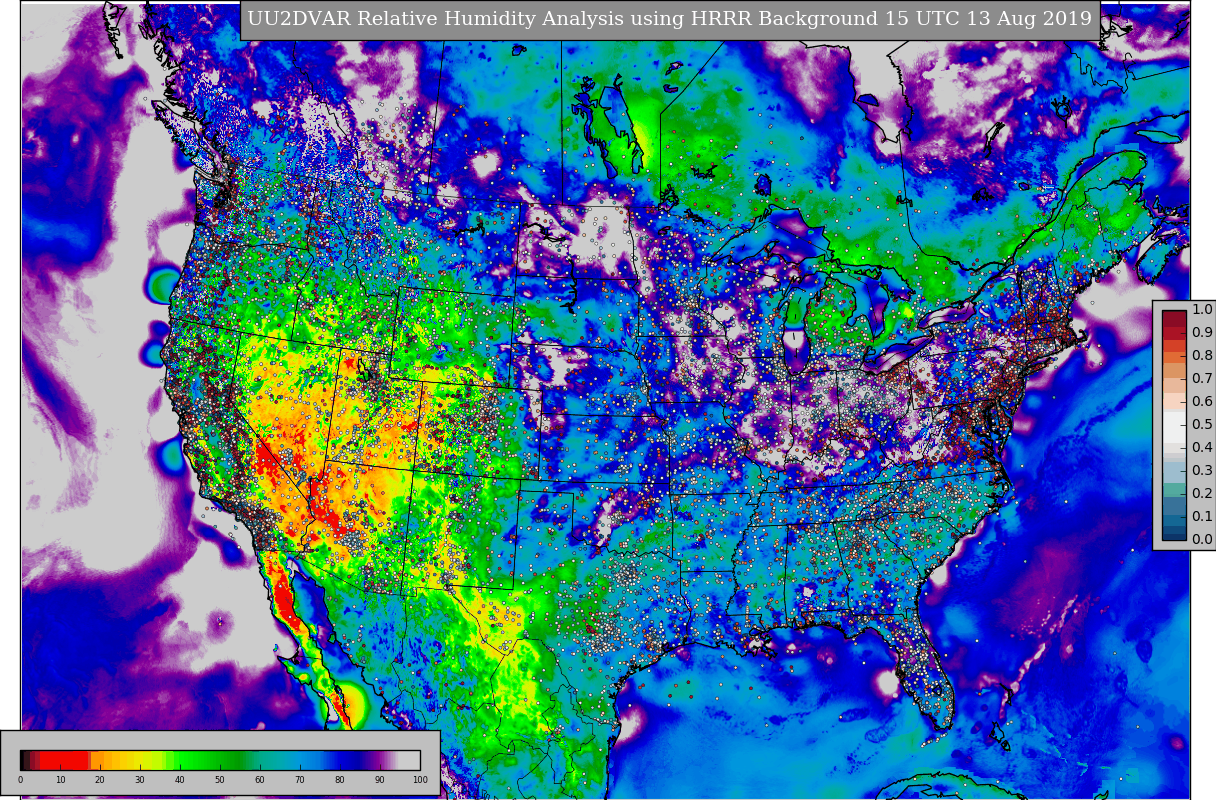
Task: Pick the white middle swatch of right colorbar
Action: [x=1174, y=426]
